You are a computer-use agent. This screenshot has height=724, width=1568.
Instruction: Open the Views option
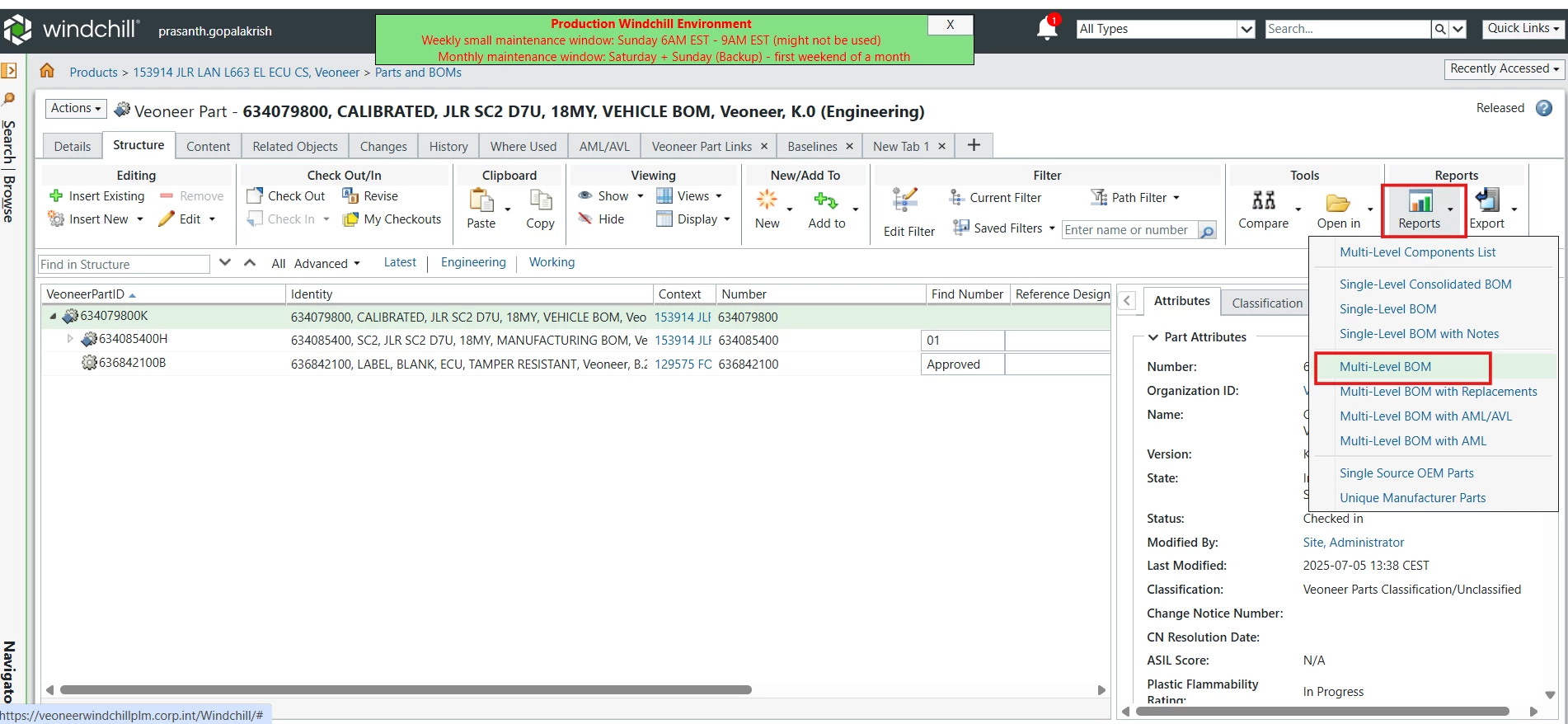689,196
